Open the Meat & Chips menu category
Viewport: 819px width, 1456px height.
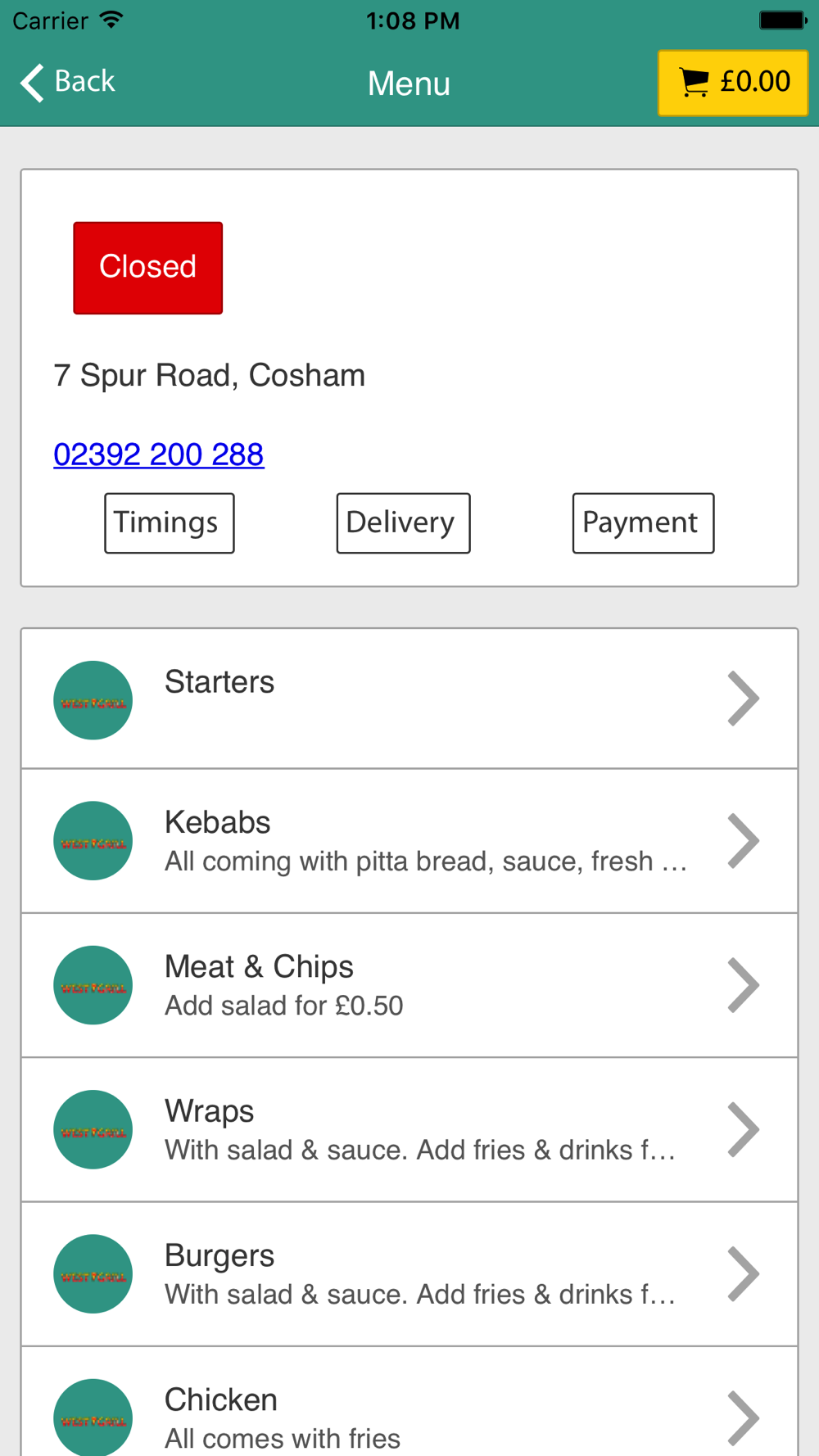(409, 985)
